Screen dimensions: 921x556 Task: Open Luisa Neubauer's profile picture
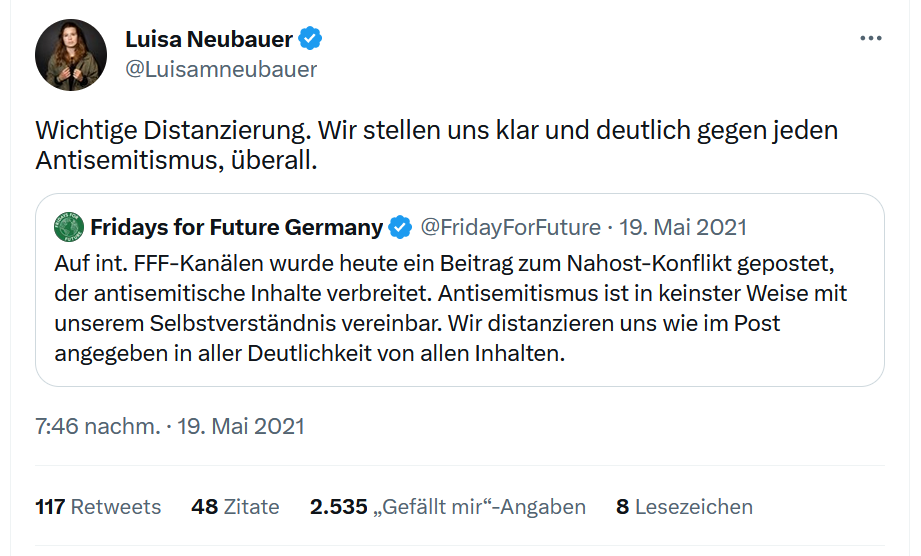[71, 54]
